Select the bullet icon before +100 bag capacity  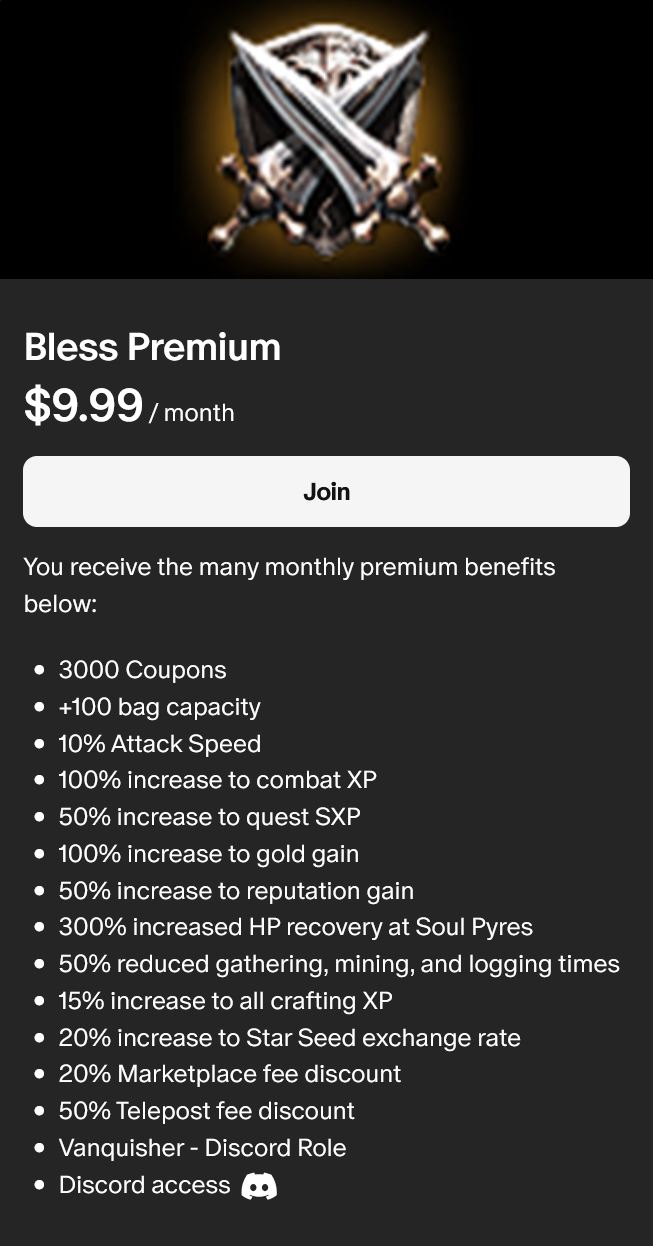point(41,707)
